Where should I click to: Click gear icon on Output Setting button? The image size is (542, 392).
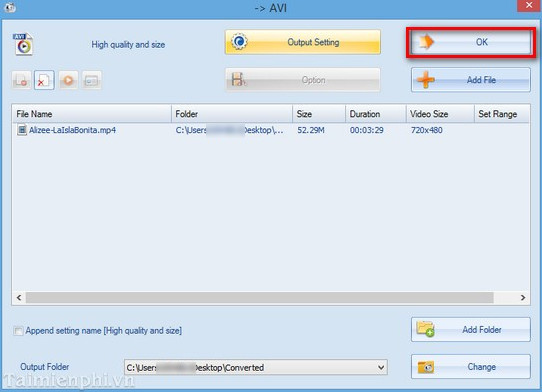(x=239, y=41)
